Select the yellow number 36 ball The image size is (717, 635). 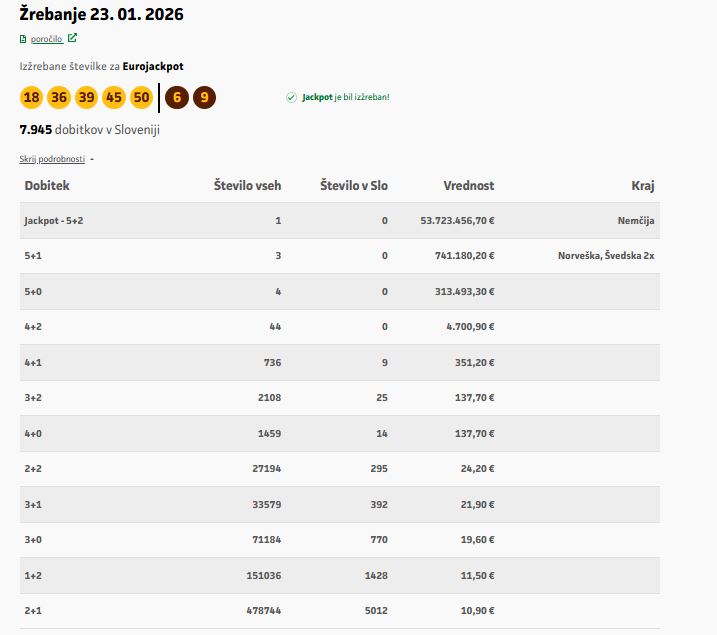point(59,97)
